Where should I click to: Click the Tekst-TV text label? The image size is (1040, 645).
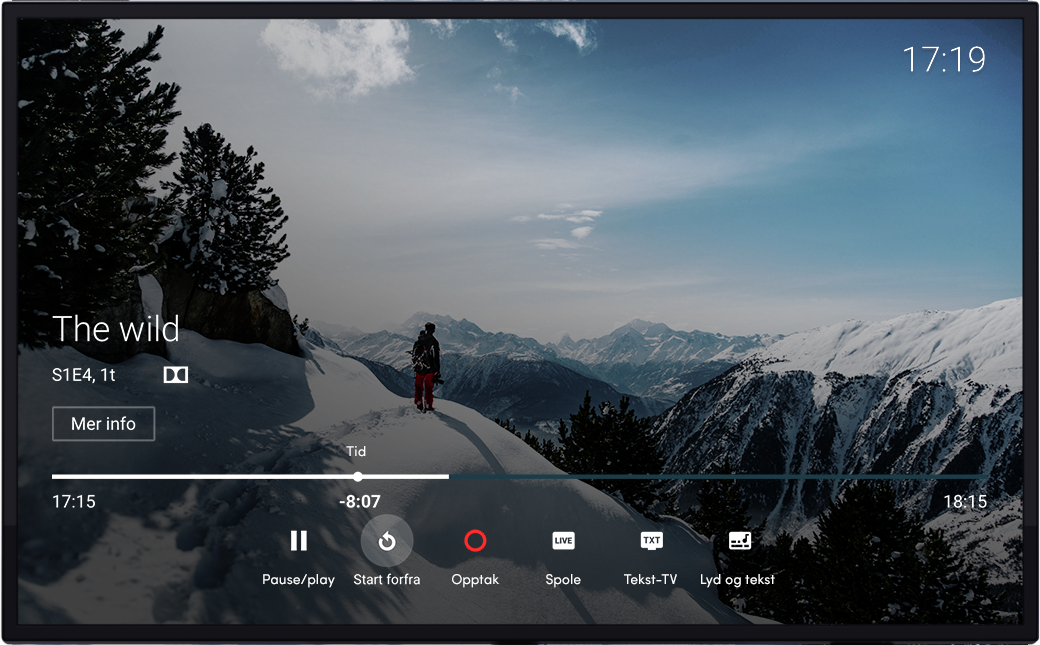click(x=650, y=580)
